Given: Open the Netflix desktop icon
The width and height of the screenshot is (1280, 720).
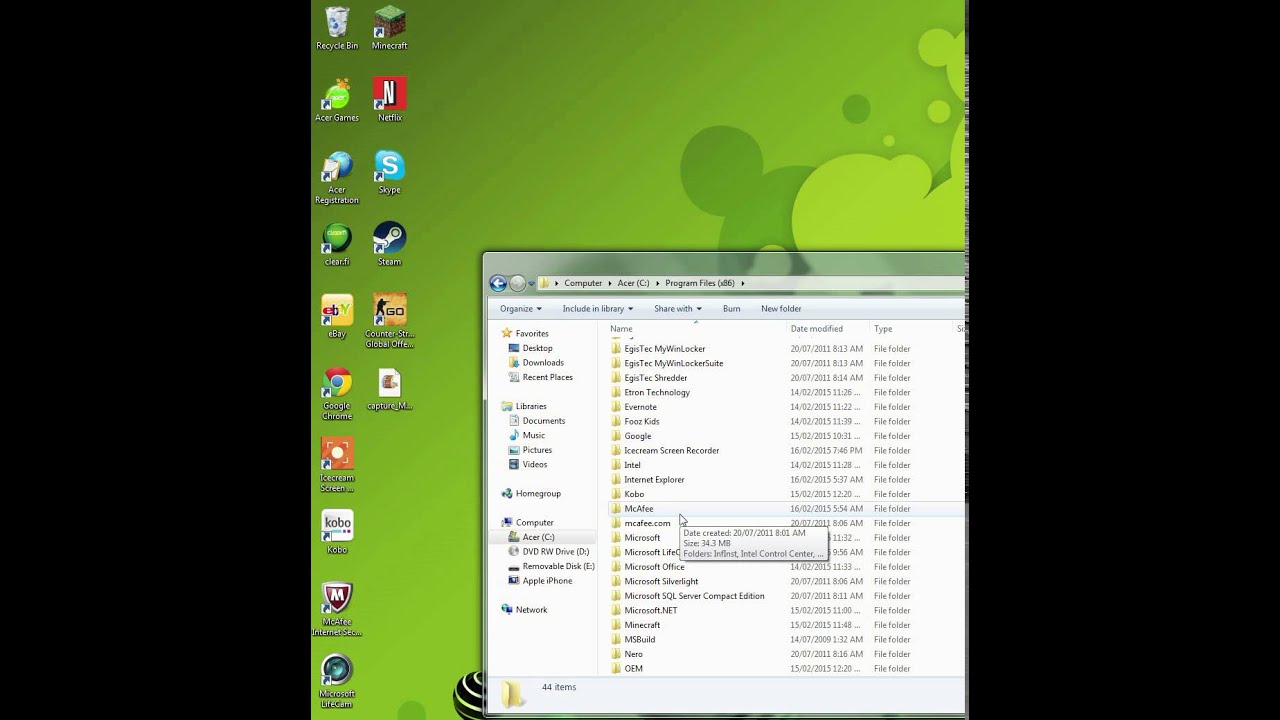Looking at the screenshot, I should [x=389, y=100].
